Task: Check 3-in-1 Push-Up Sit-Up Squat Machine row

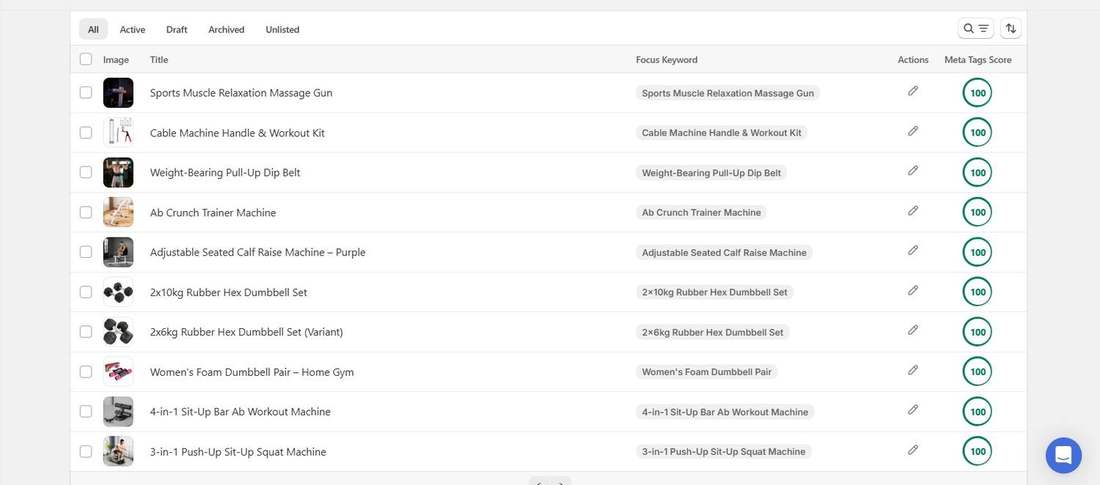Action: (86, 451)
